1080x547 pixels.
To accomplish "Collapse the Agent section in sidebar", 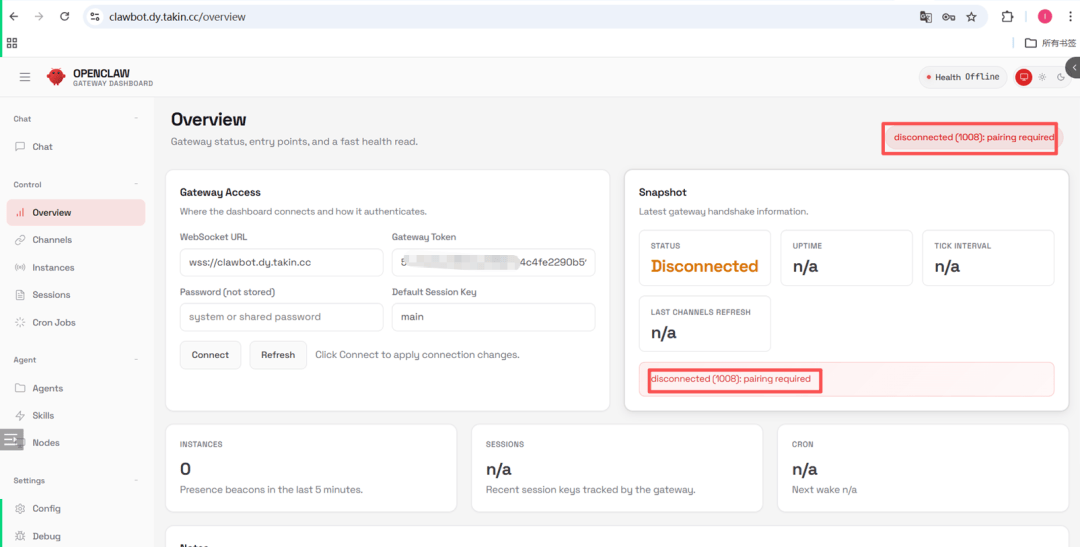I will point(136,360).
